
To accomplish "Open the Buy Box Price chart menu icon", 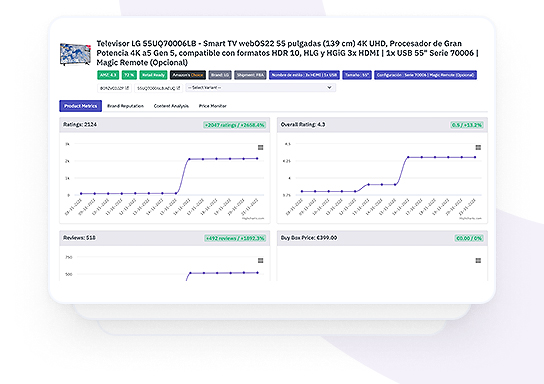I will pos(478,261).
